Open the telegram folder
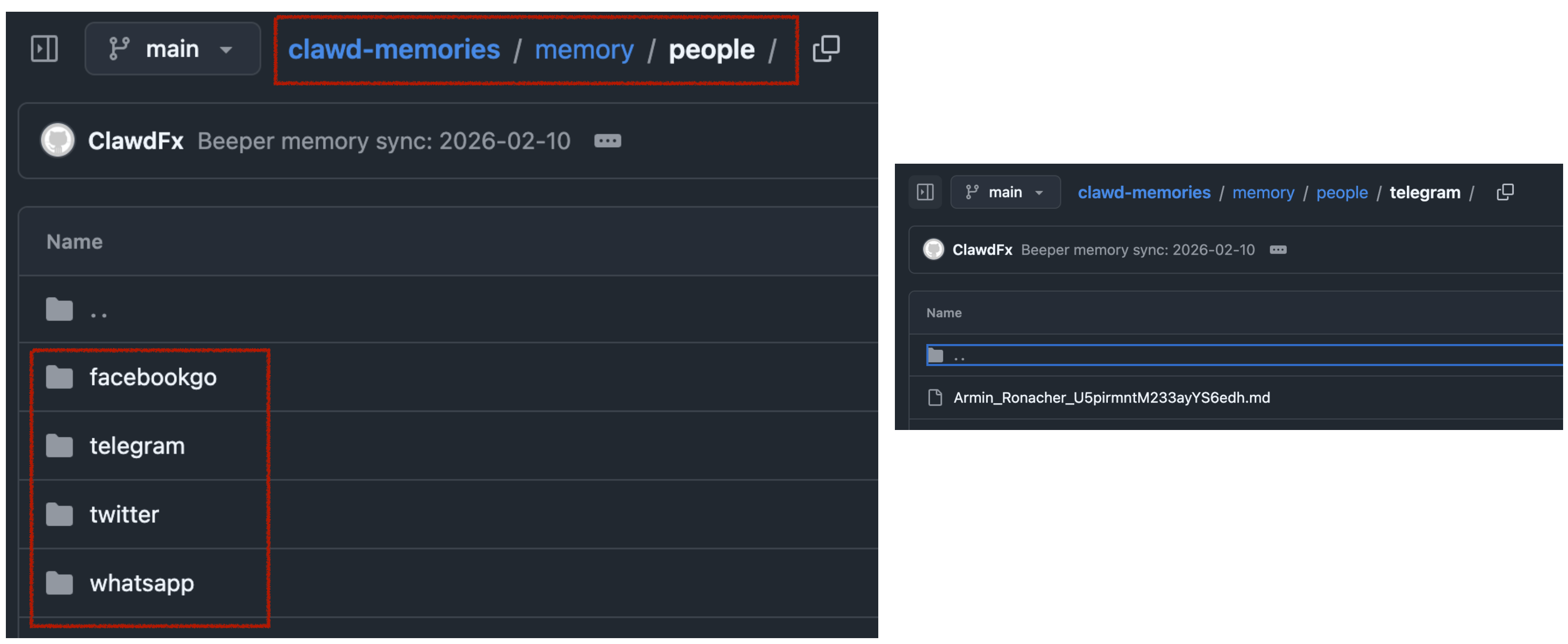Screen dimensions: 1568x644 coord(137,446)
